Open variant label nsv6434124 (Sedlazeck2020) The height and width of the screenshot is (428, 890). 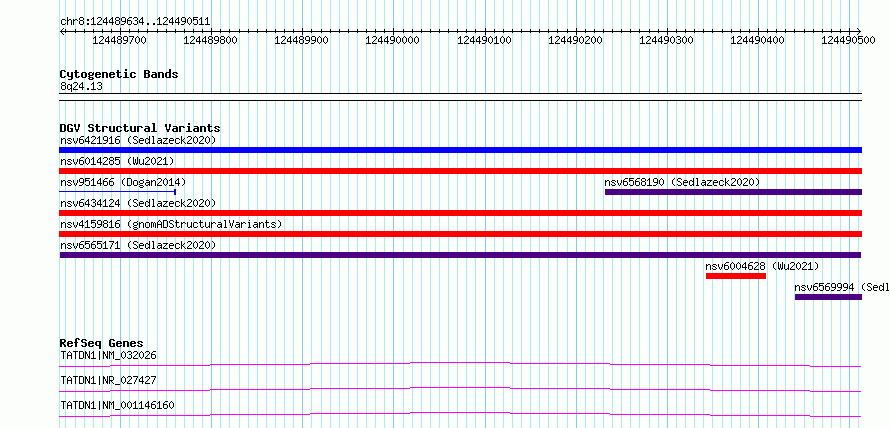138,203
